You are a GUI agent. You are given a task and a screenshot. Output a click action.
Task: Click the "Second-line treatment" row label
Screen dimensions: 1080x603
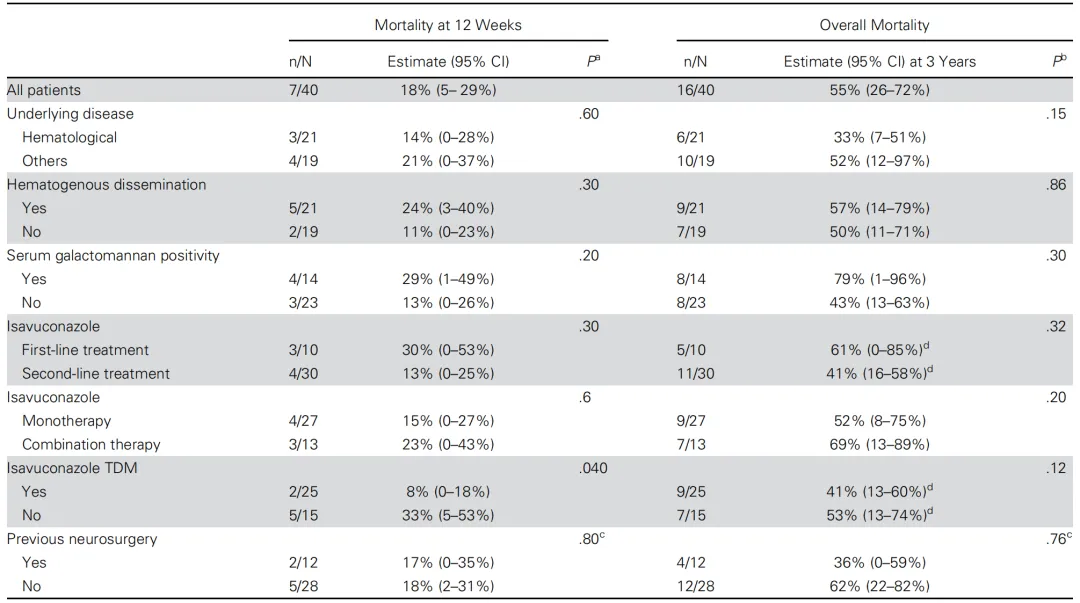pyautogui.click(x=96, y=374)
